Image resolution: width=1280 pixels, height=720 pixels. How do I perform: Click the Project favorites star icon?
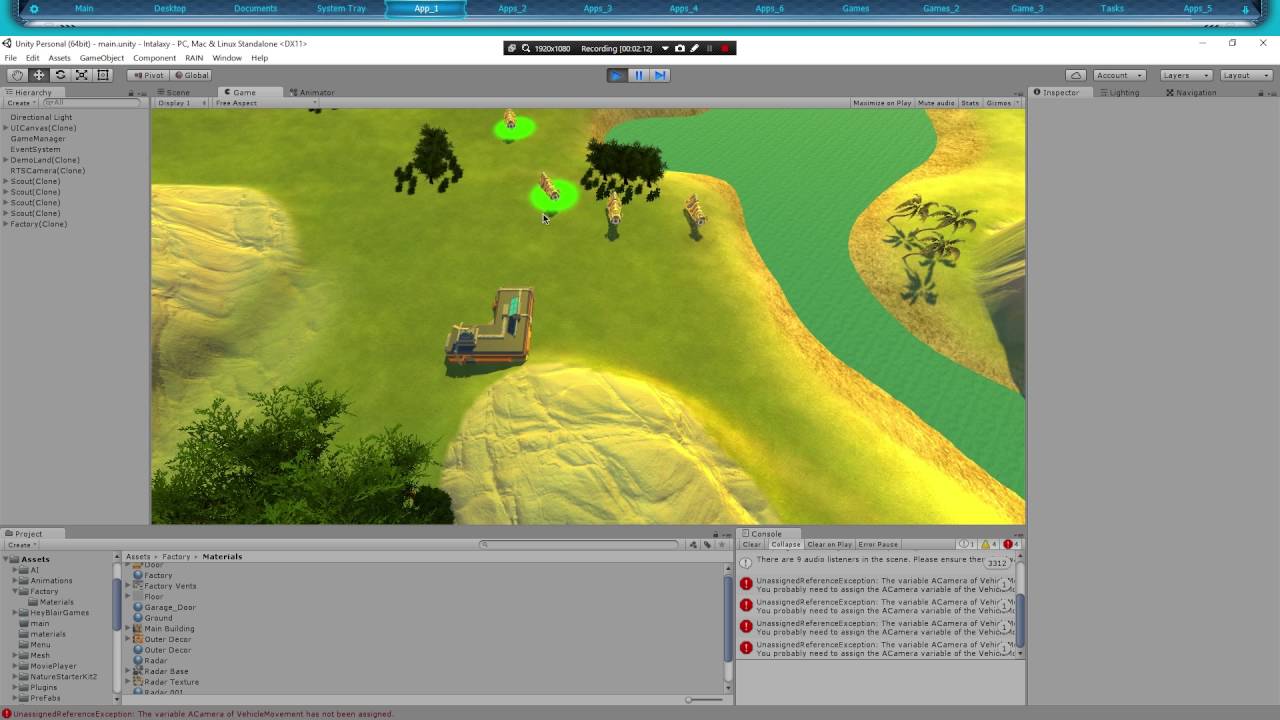pos(721,545)
